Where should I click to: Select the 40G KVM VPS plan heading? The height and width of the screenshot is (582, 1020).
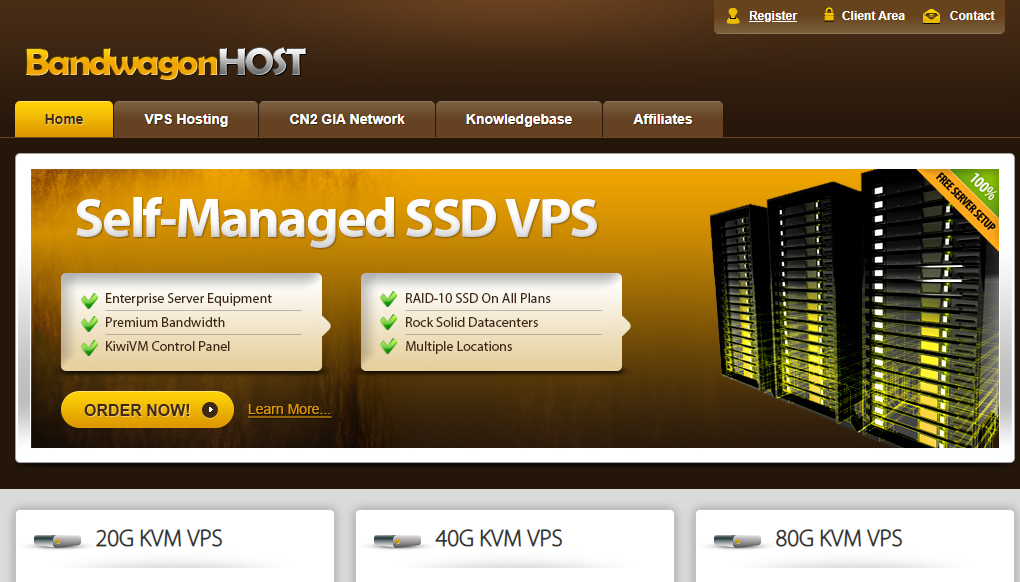[498, 538]
